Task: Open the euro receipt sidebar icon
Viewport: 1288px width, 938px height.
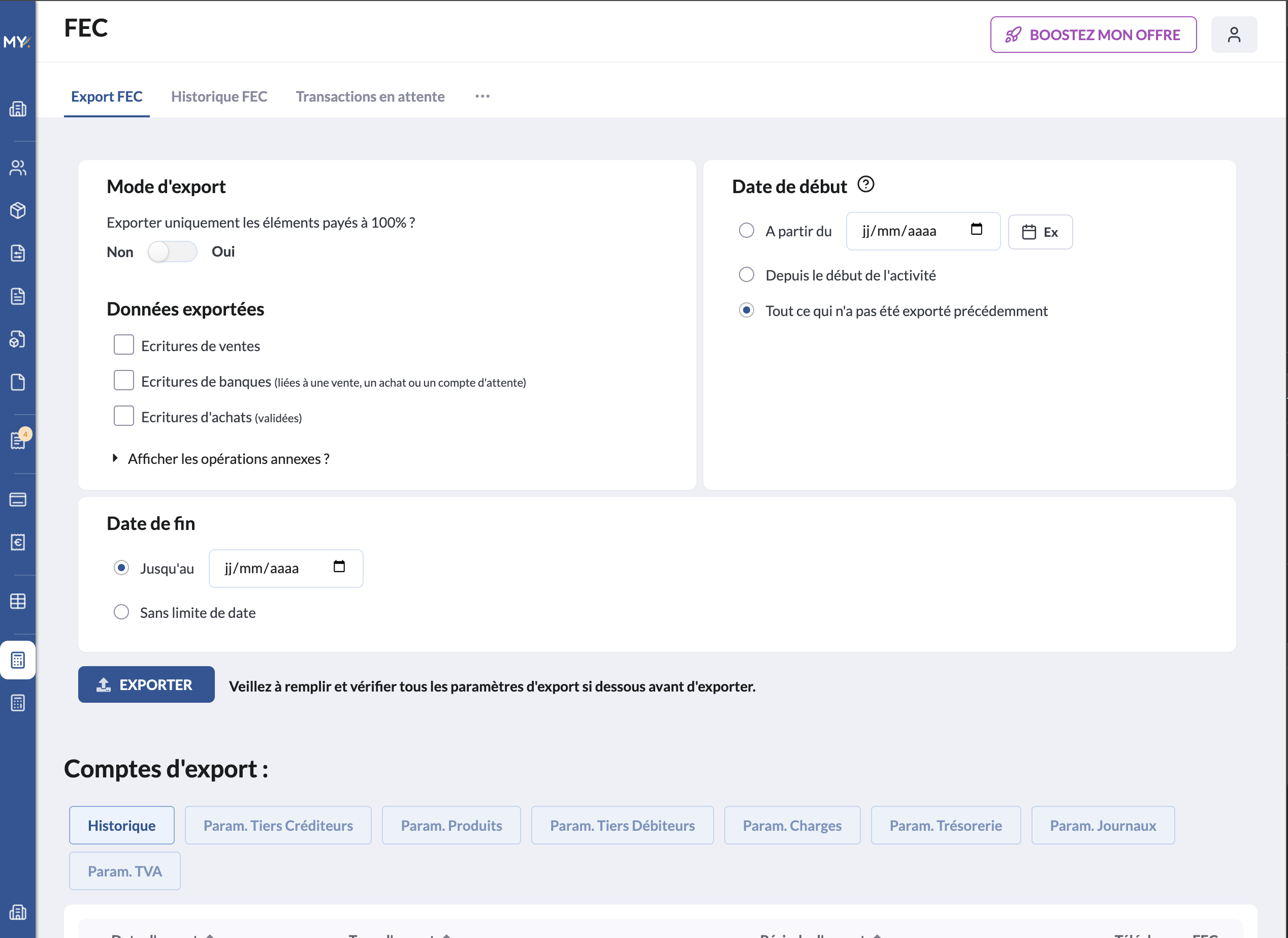Action: point(18,543)
